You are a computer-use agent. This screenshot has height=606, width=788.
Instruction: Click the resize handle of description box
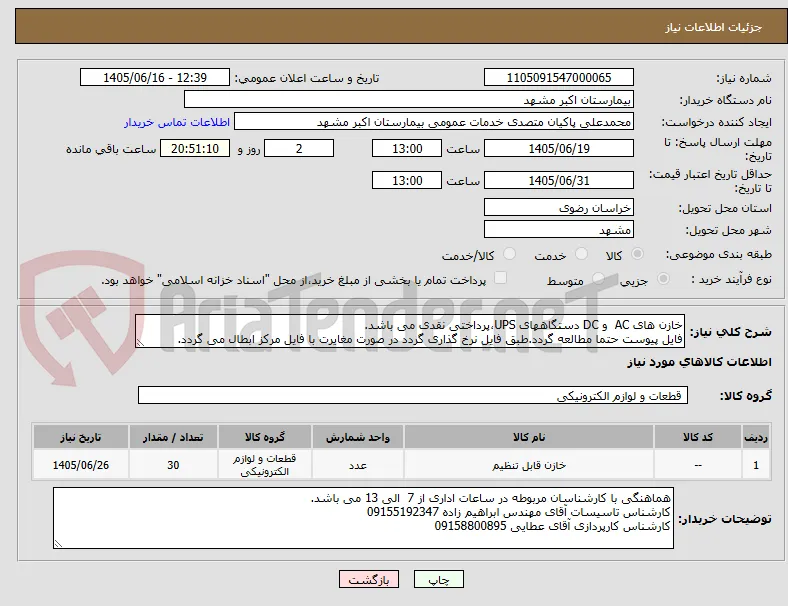pos(140,343)
